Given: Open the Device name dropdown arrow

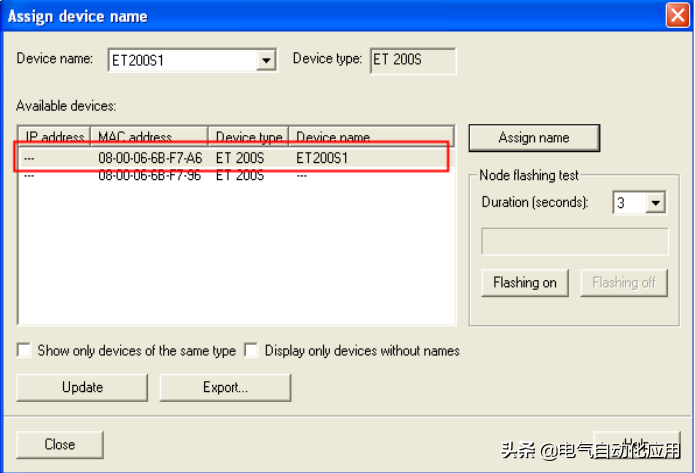Looking at the screenshot, I should 265,61.
